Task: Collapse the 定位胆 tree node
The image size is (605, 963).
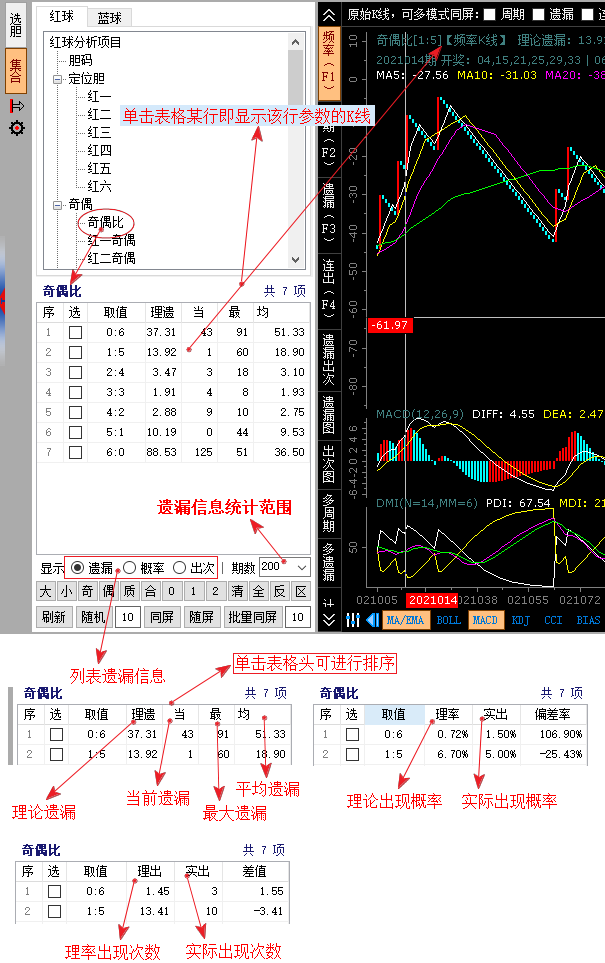Action: [x=58, y=78]
